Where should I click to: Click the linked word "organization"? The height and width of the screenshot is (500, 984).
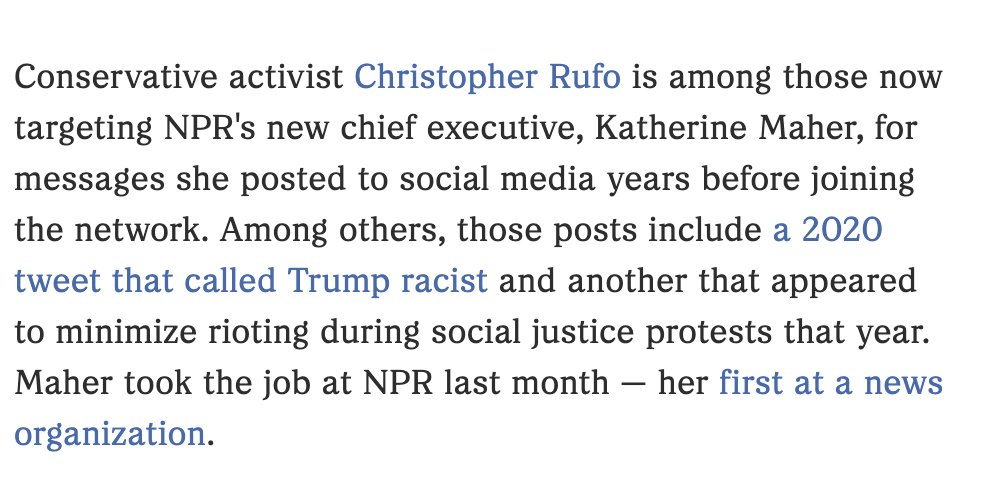tap(109, 435)
